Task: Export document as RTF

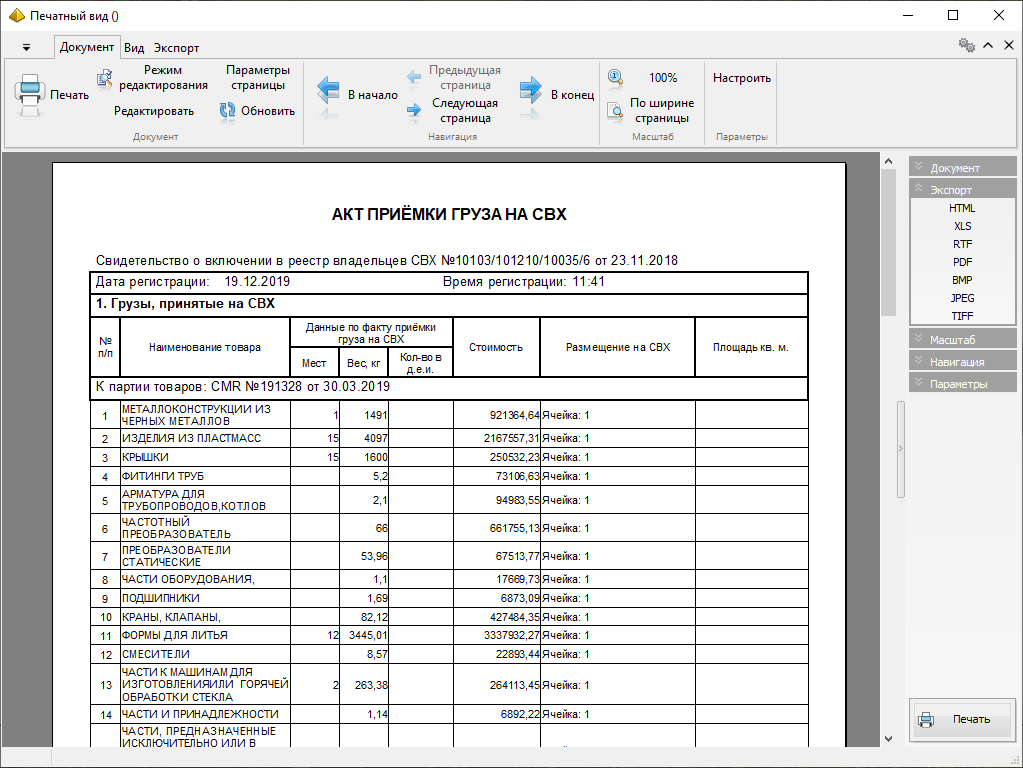Action: pos(962,244)
